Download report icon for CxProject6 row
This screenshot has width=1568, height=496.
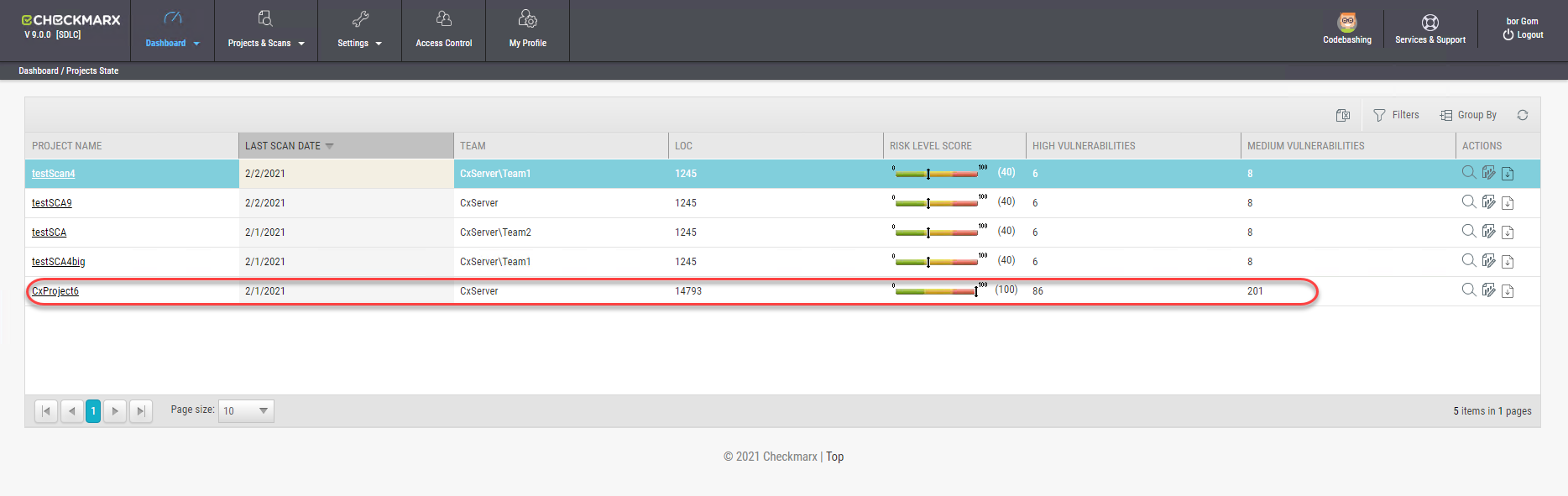click(x=1508, y=291)
